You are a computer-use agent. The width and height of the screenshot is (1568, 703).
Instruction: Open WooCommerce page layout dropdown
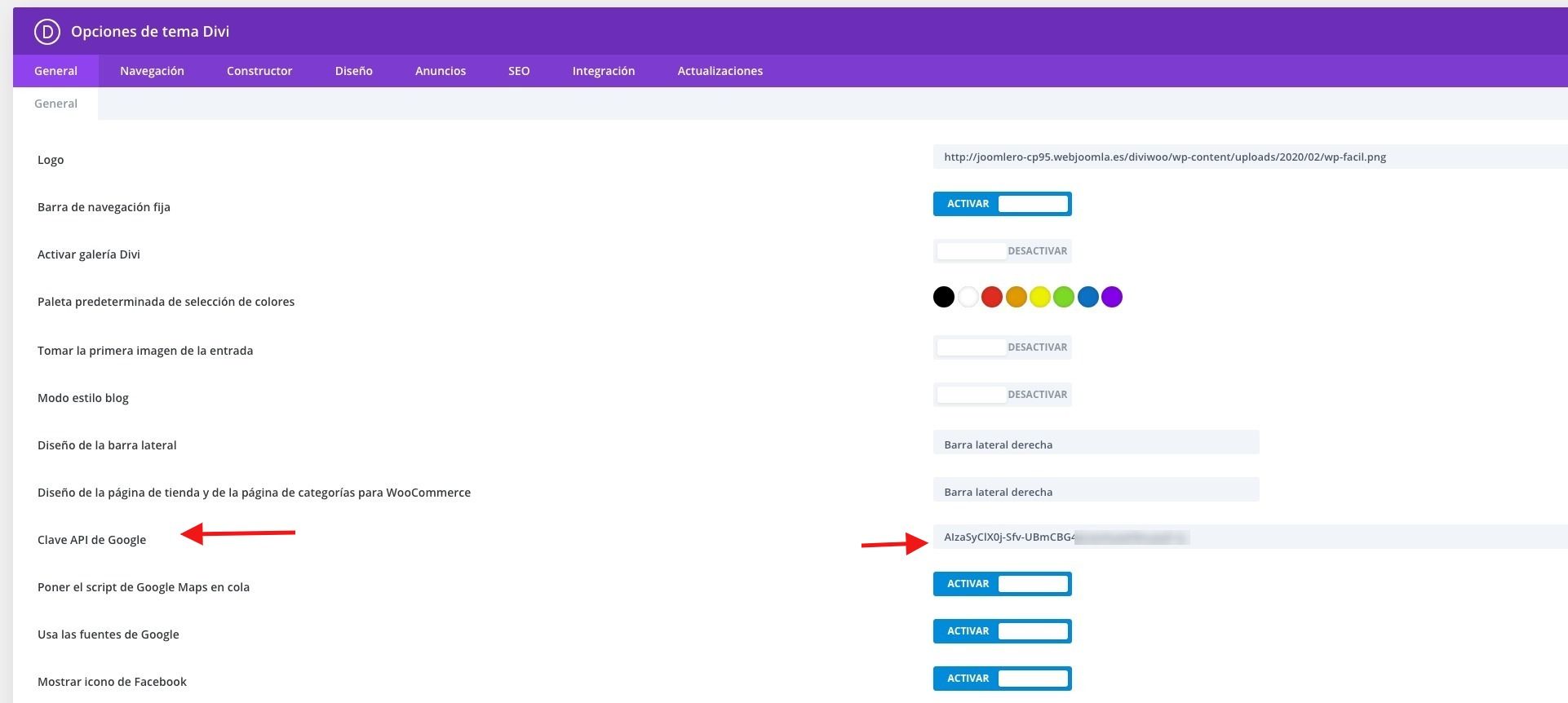[x=1096, y=489]
